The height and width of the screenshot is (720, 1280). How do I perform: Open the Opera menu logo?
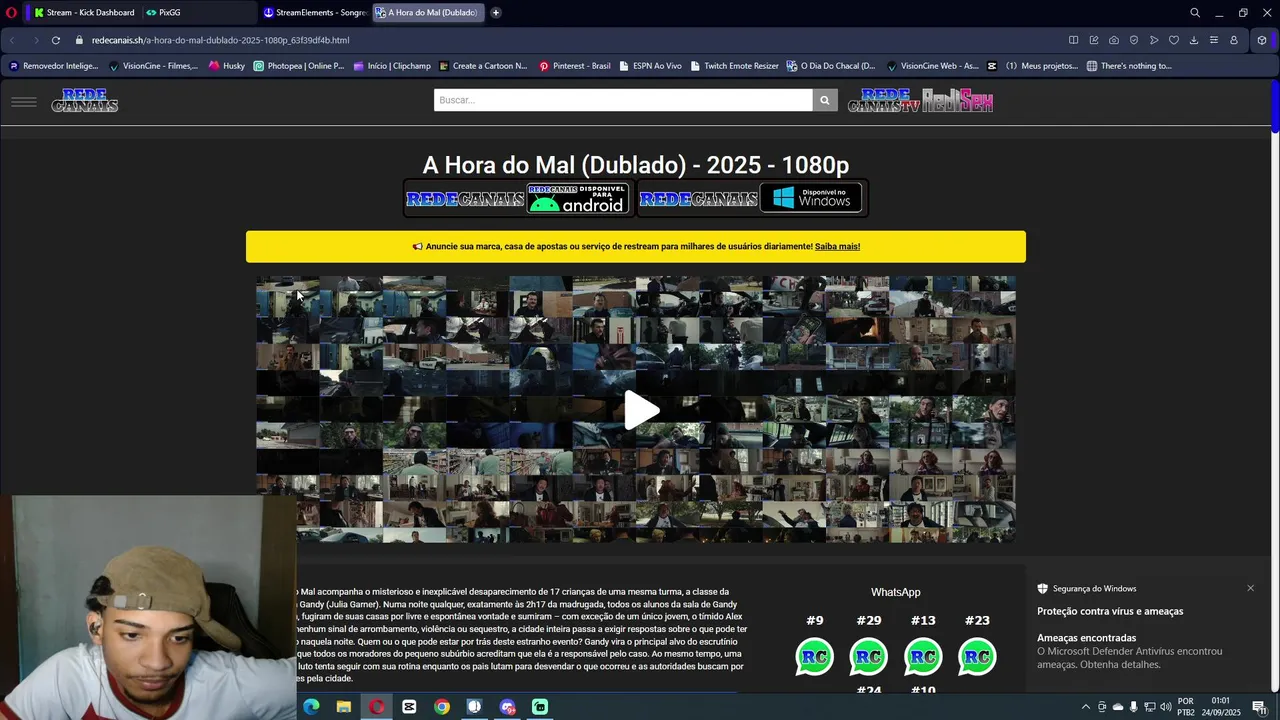tap(11, 13)
